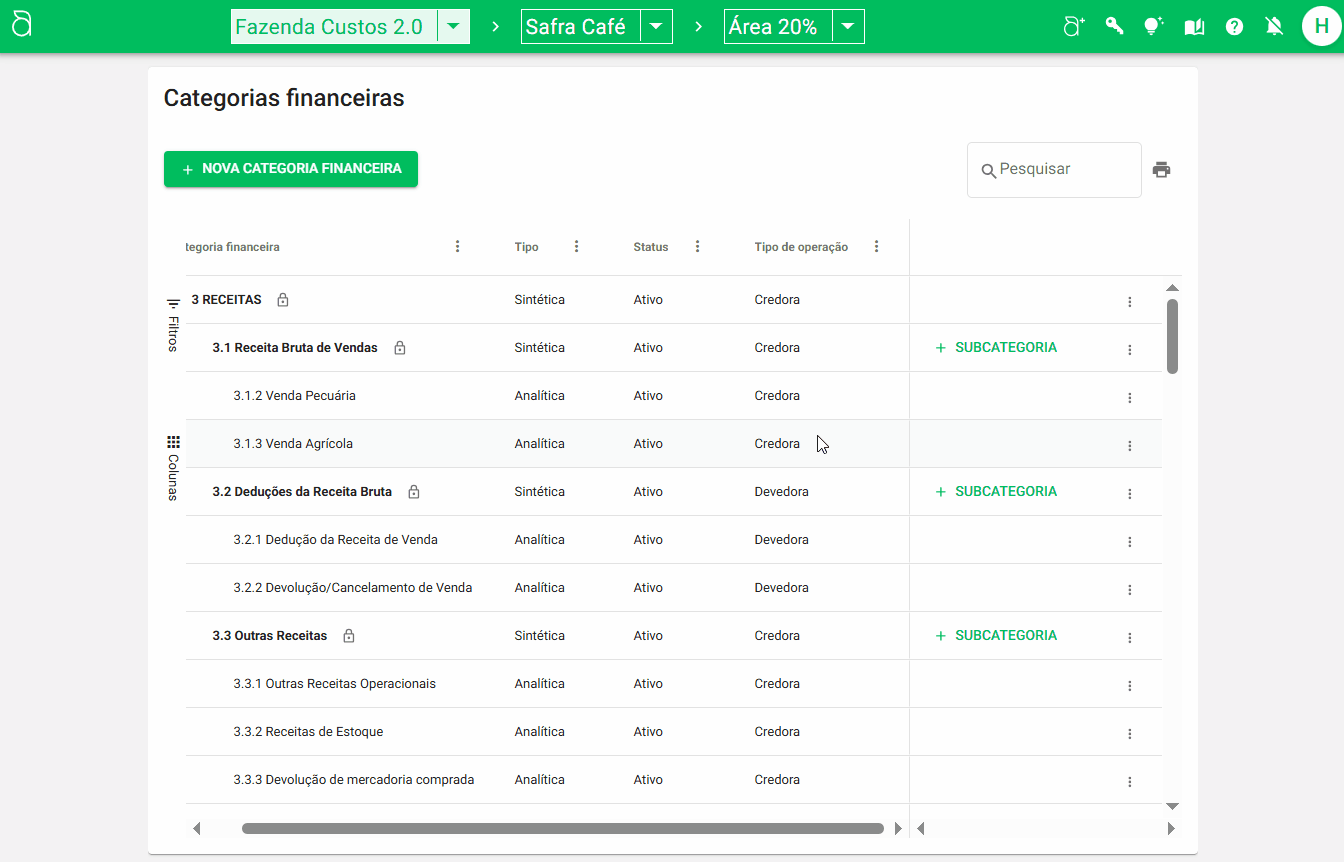Screen dimensions: 1344x862
Task: Click the app logo in top-left corner
Action: [22, 25]
